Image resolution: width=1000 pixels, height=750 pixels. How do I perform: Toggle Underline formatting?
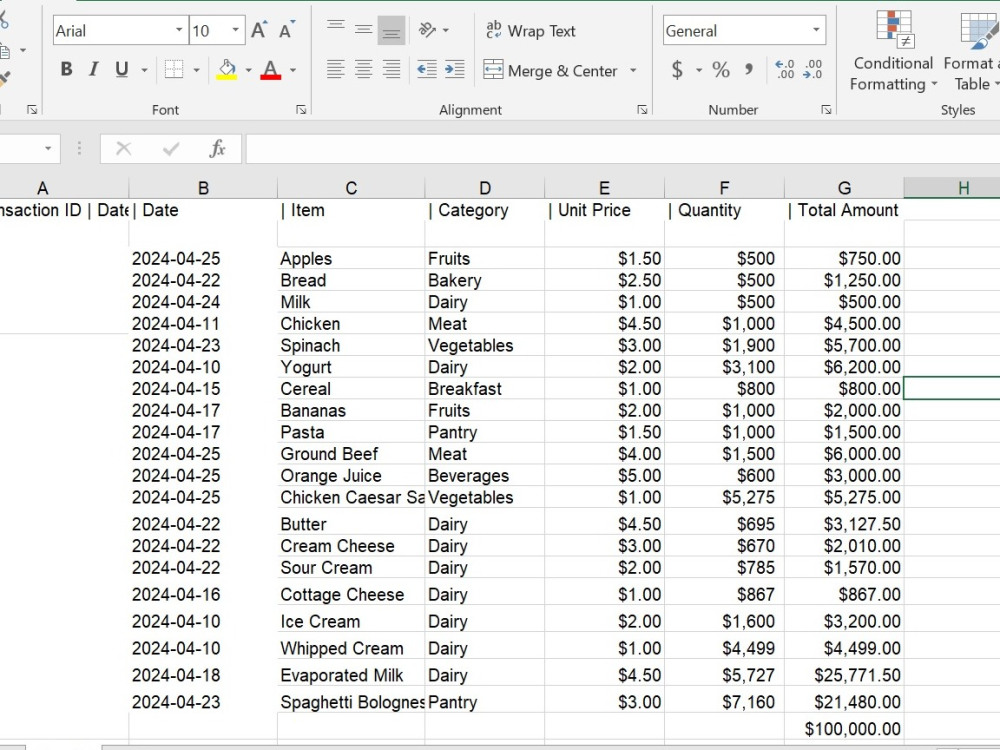click(x=122, y=69)
